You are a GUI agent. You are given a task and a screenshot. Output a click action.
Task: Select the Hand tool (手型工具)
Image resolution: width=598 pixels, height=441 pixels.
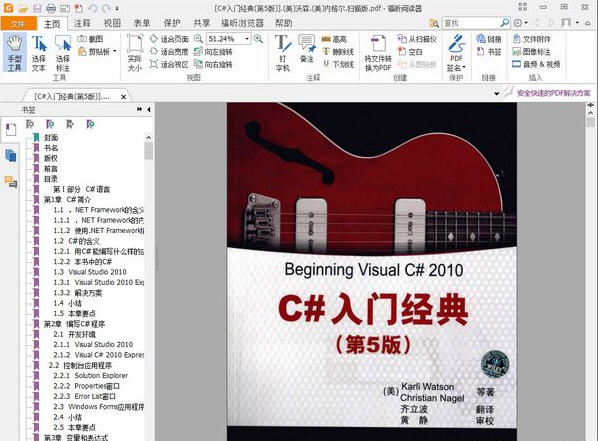point(15,53)
